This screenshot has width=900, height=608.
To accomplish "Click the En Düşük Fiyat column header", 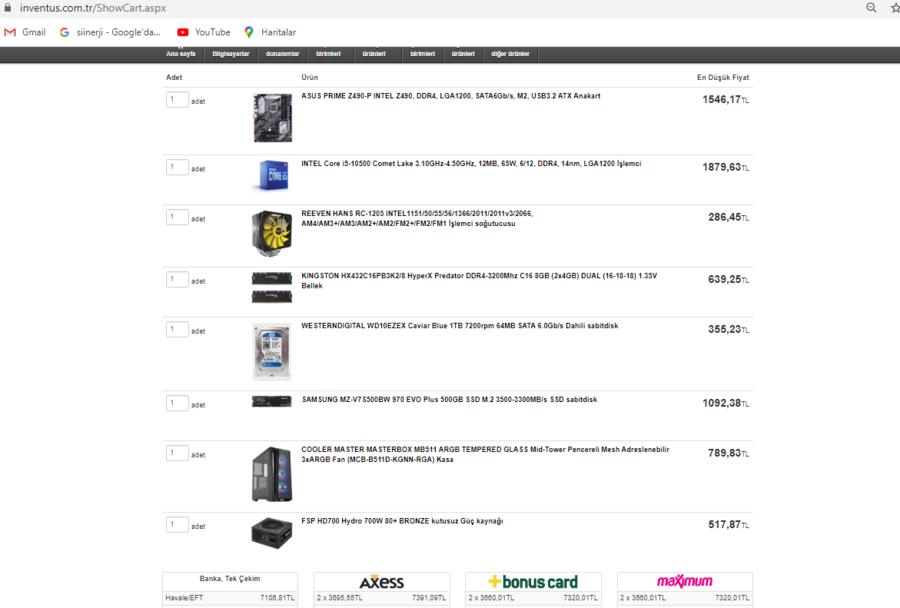I will click(x=723, y=78).
